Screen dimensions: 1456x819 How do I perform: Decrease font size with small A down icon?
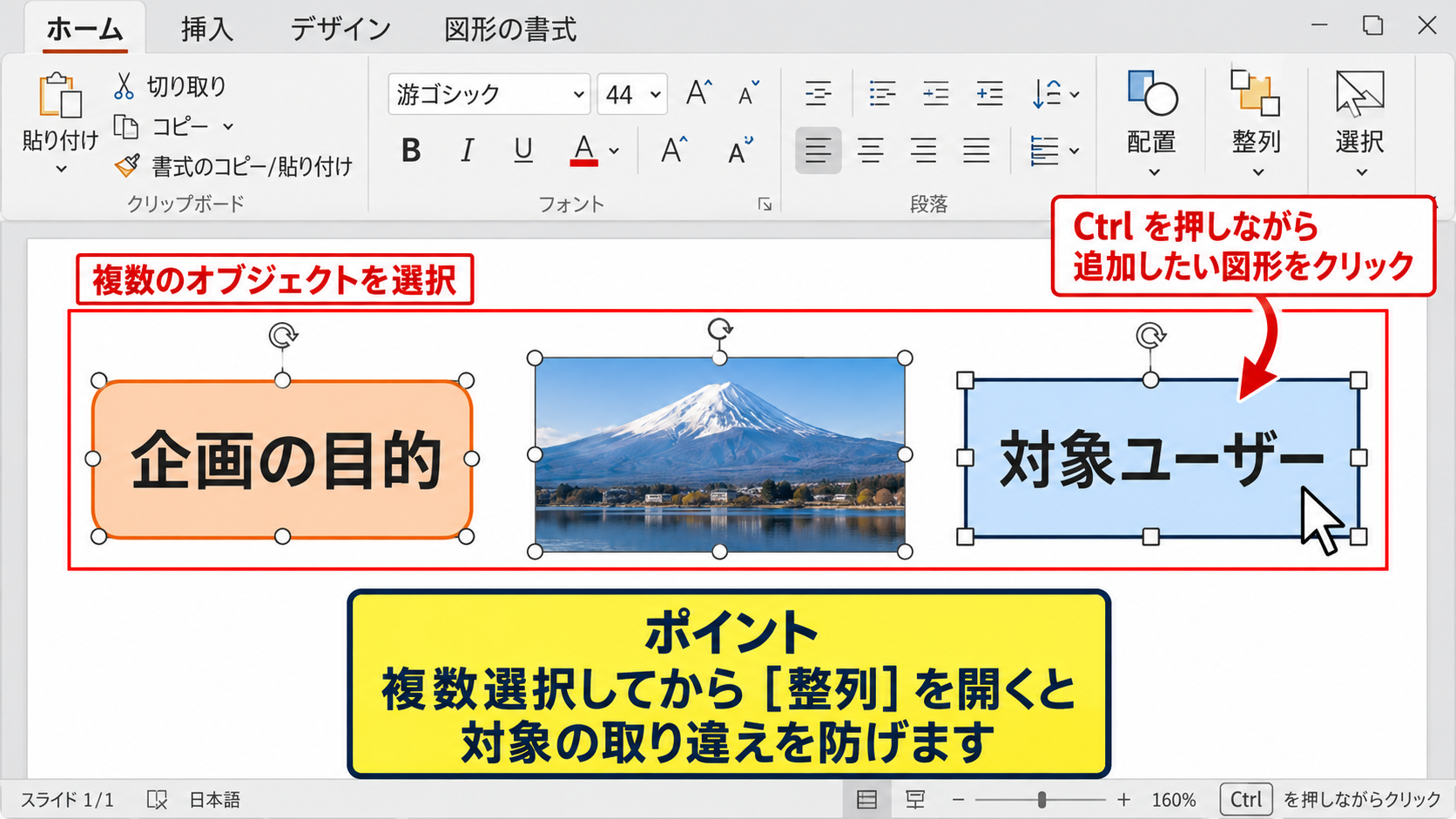[x=748, y=93]
